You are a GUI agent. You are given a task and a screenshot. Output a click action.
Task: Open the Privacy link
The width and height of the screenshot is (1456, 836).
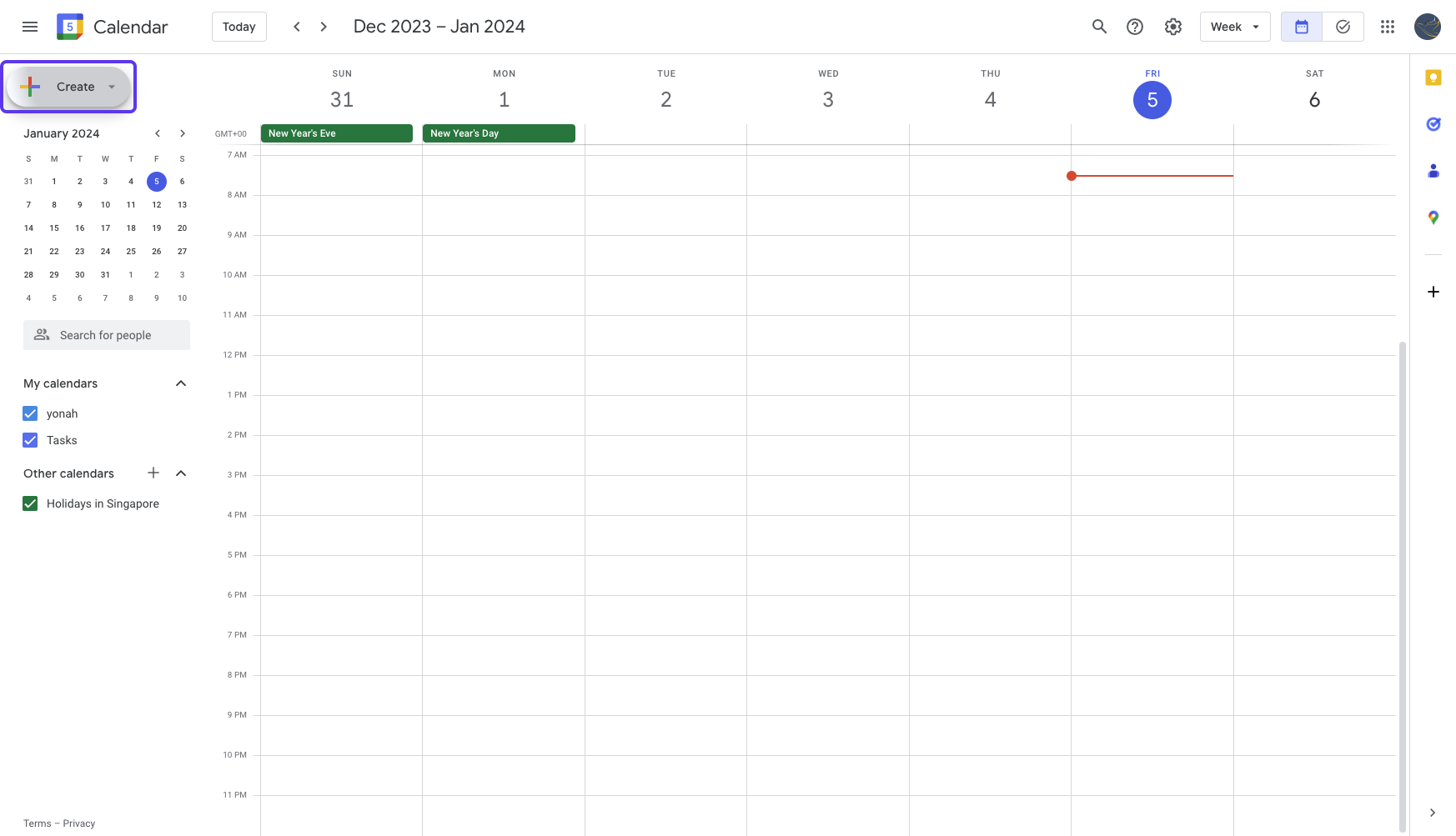click(79, 823)
